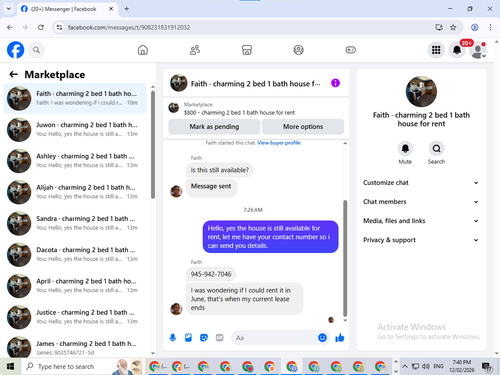Mute this conversation bell icon
The image size is (500, 375).
405,149
